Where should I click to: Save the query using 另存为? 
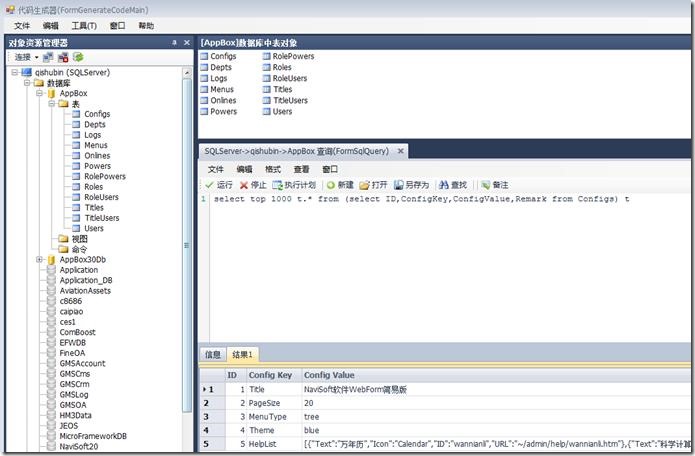[x=411, y=185]
